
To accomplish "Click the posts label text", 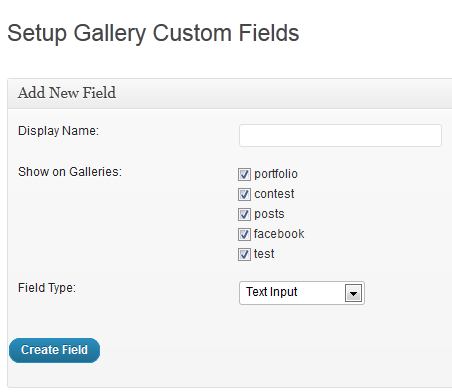I will [269, 214].
